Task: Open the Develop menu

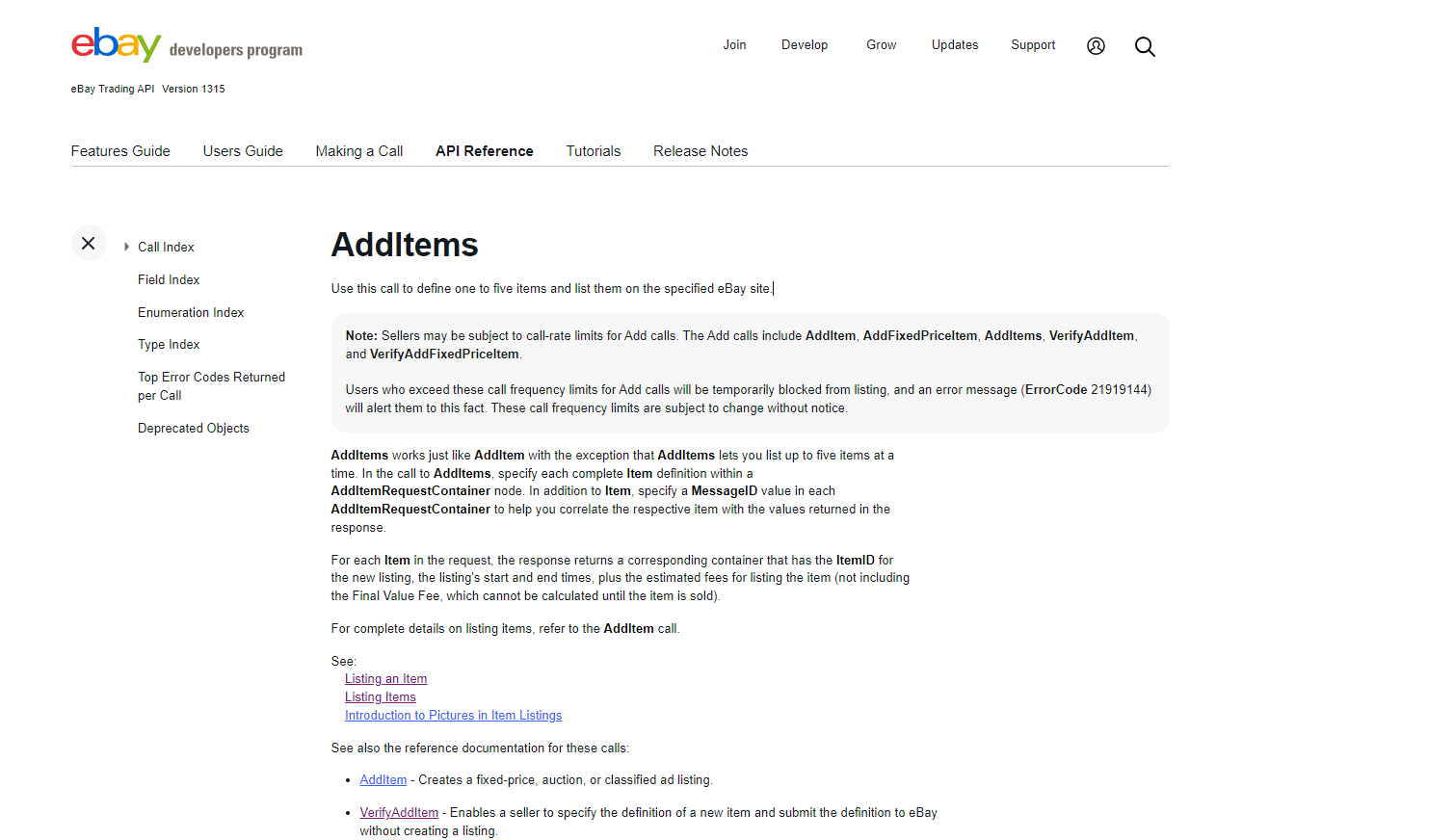Action: point(805,45)
